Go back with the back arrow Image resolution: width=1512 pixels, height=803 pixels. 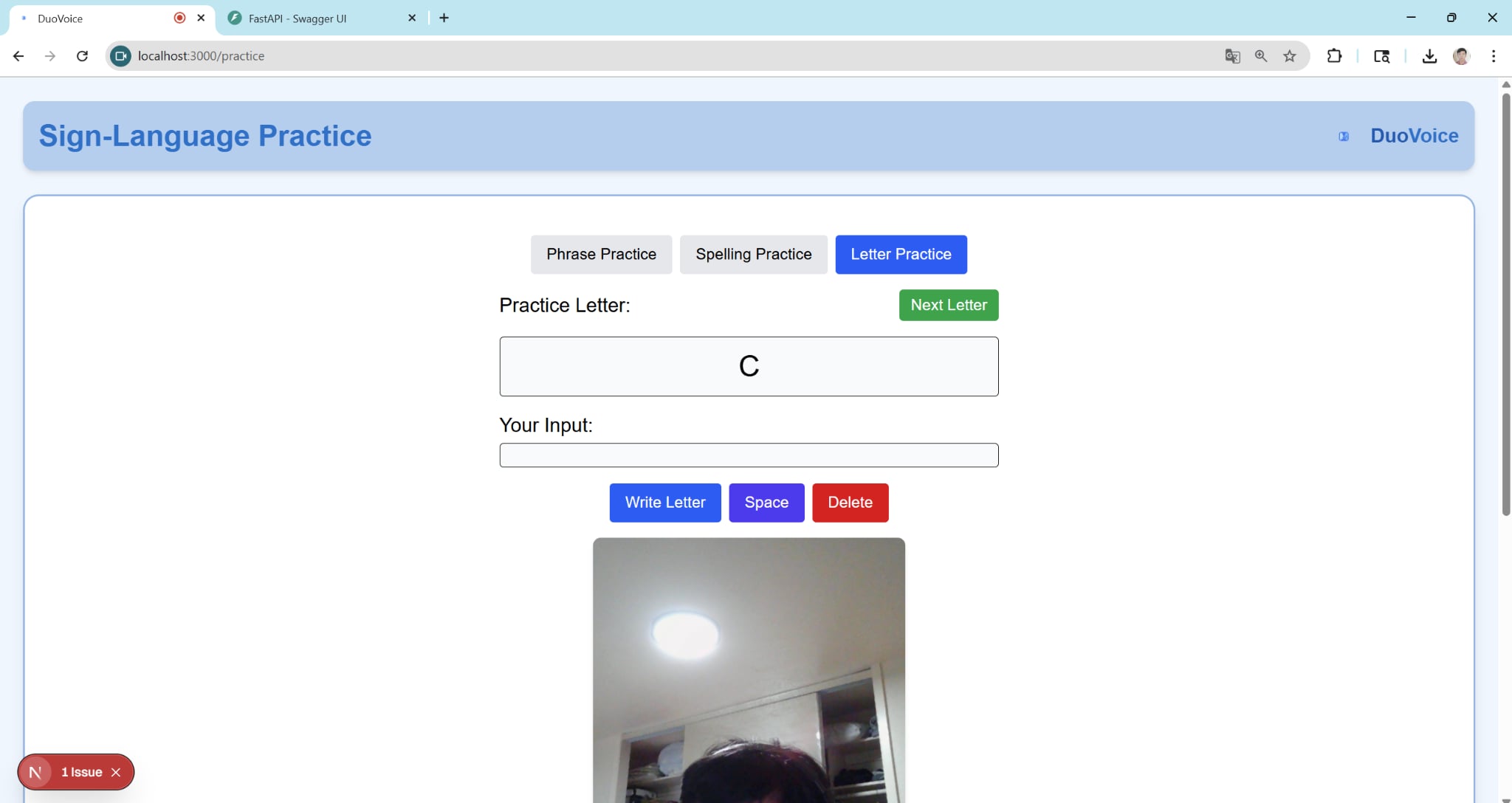click(18, 56)
